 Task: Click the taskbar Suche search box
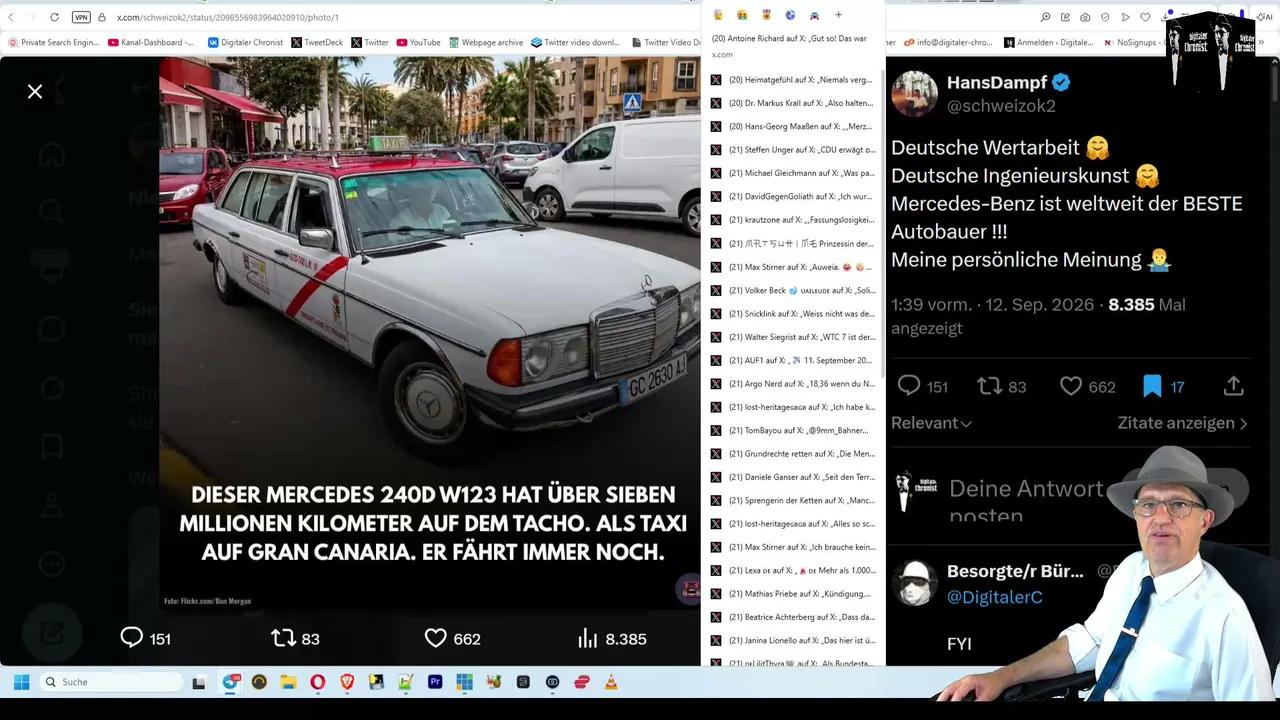(x=110, y=682)
